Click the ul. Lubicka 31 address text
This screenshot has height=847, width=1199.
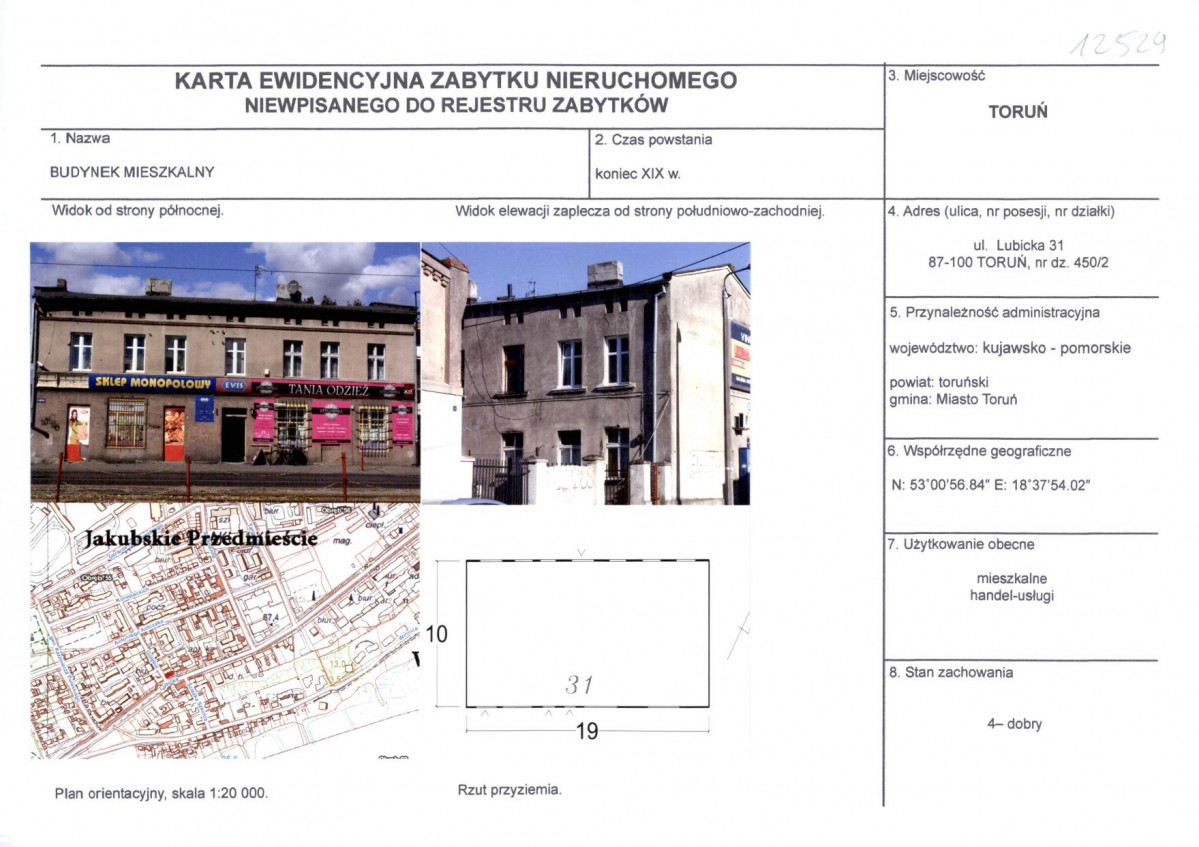[x=1018, y=245]
